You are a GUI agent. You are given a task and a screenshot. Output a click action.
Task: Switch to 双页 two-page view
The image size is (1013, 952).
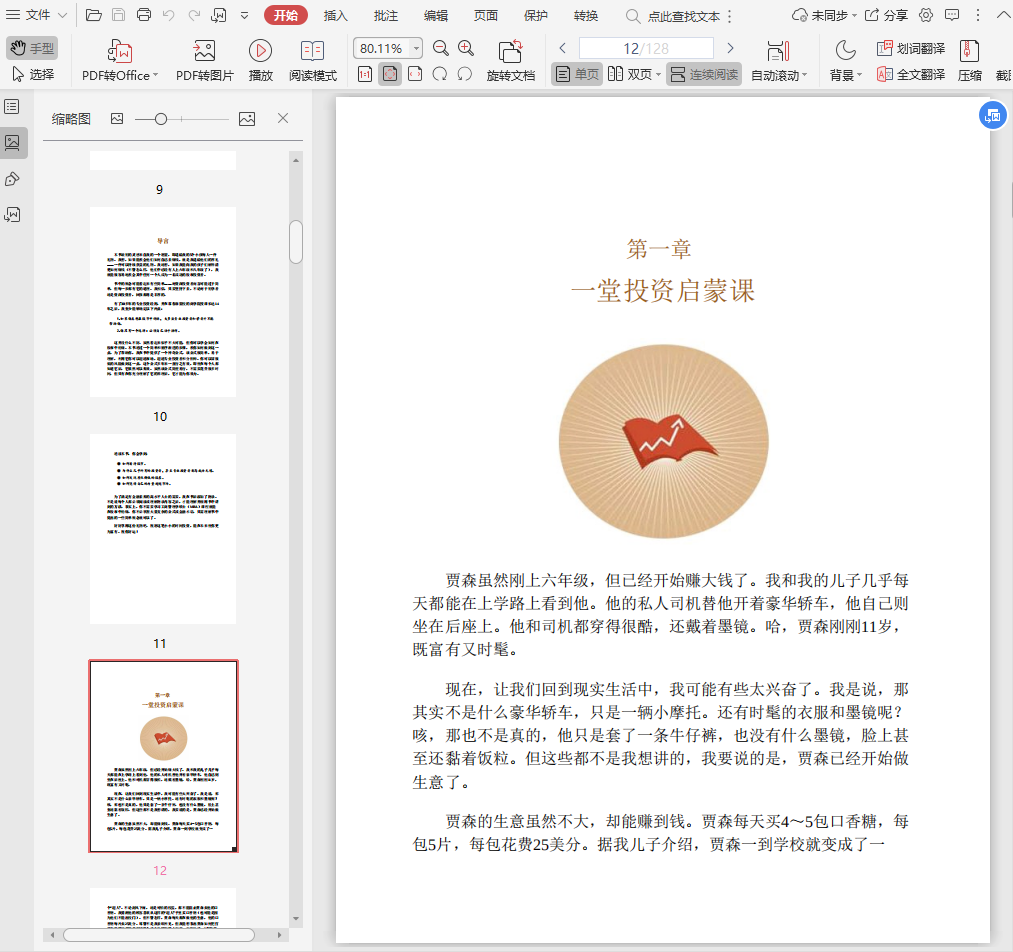click(x=630, y=74)
